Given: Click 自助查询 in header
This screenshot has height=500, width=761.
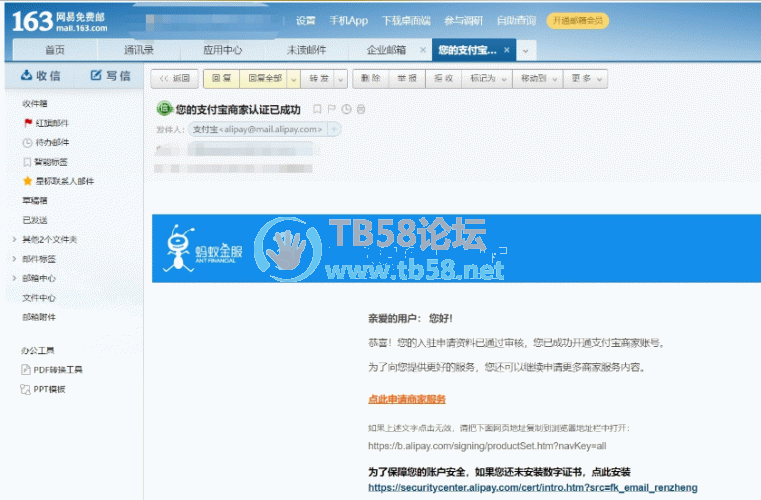Looking at the screenshot, I should coord(516,21).
